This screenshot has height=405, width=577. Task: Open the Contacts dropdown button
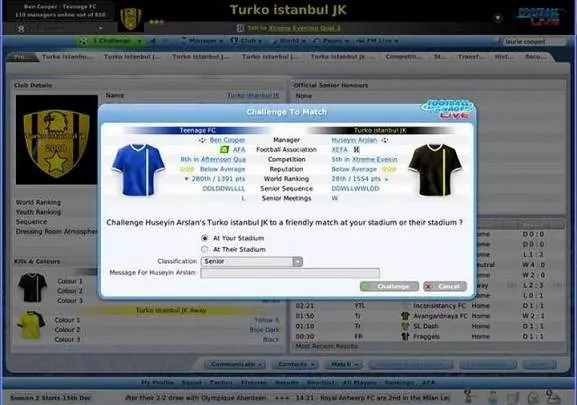295,365
